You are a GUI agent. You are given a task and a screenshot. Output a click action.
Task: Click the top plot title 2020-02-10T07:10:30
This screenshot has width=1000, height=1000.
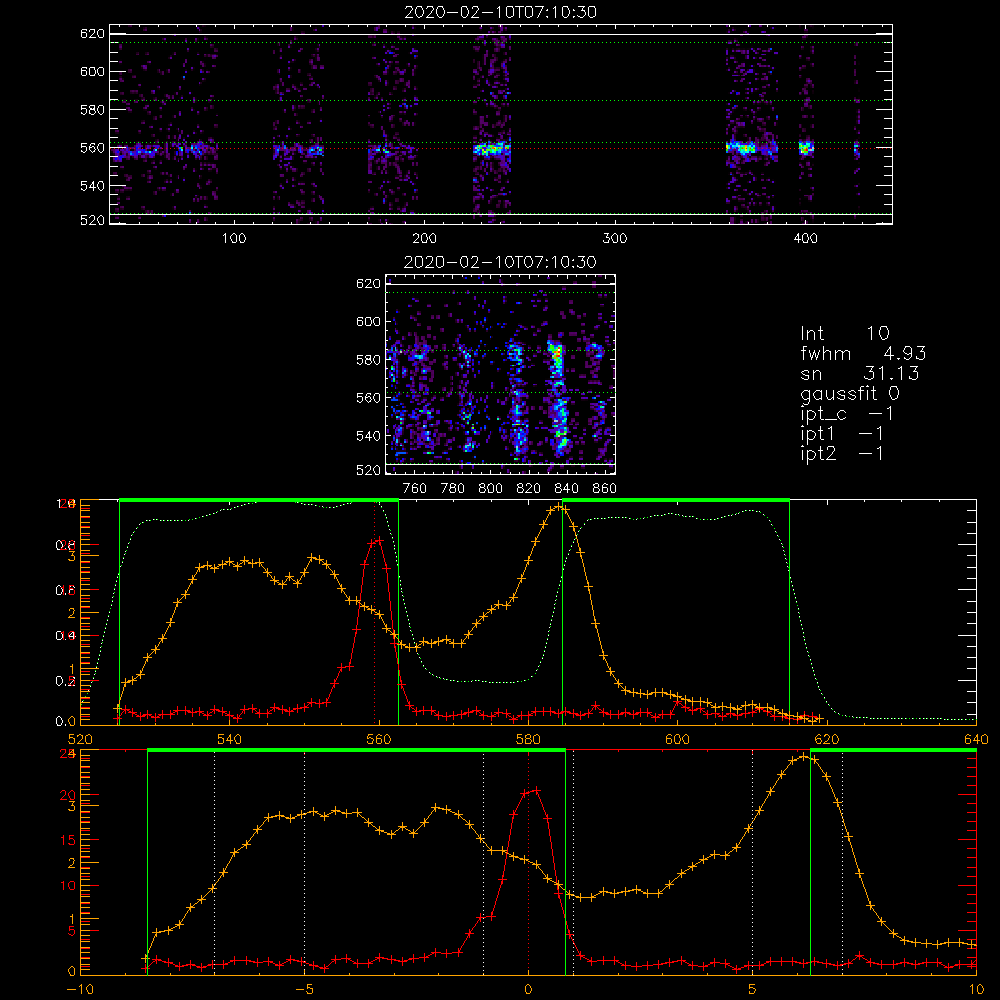[500, 12]
